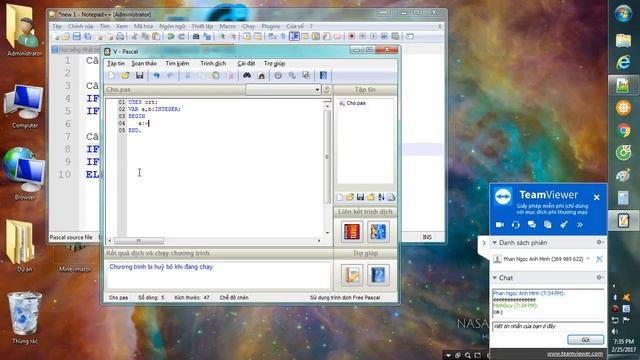Viewport: 640px width, 360px height.
Task: Open the Administrator desktop folder
Action: point(23,30)
